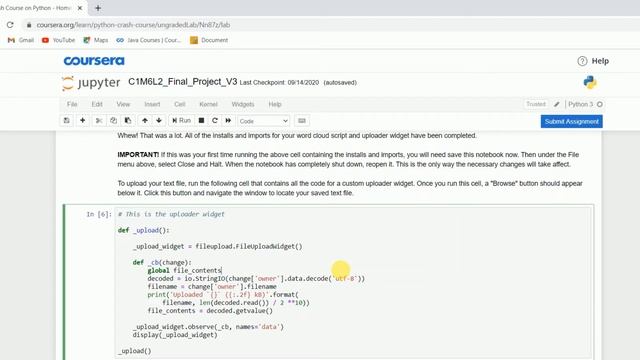
Task: Restart the kernel icon
Action: (x=215, y=121)
